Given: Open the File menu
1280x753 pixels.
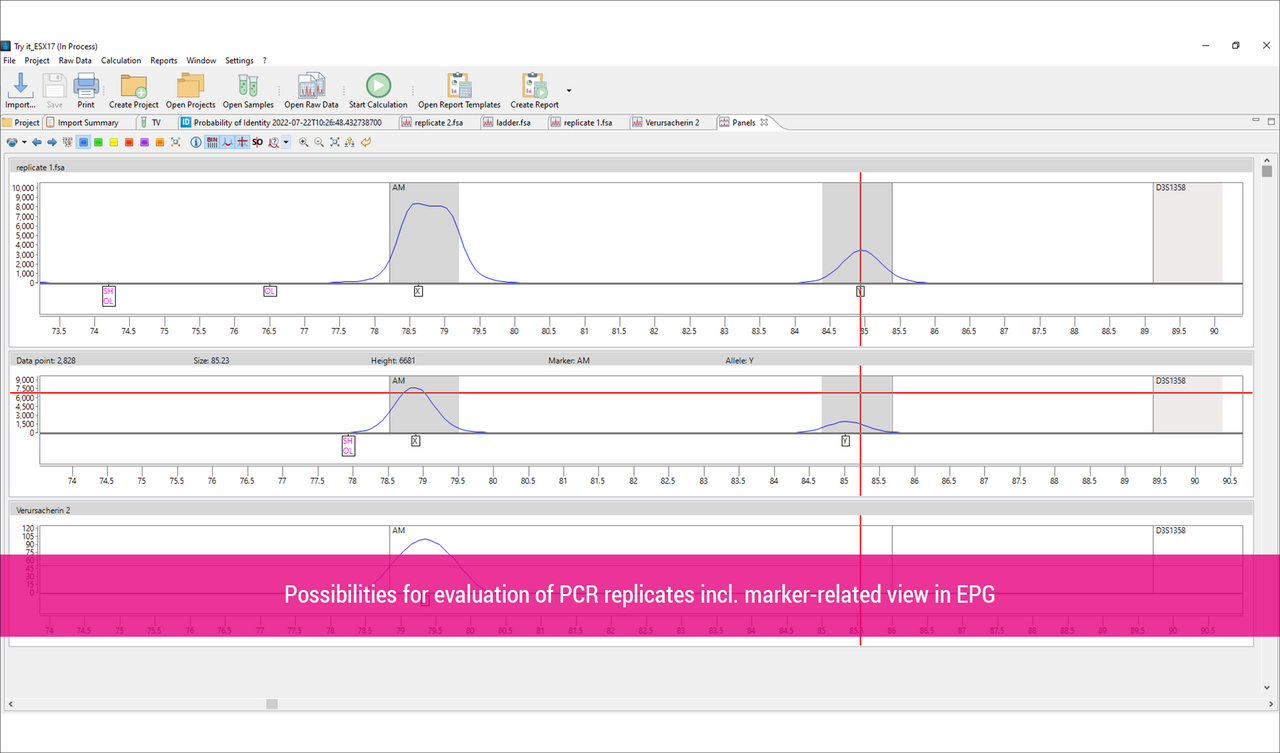Looking at the screenshot, I should click(9, 60).
